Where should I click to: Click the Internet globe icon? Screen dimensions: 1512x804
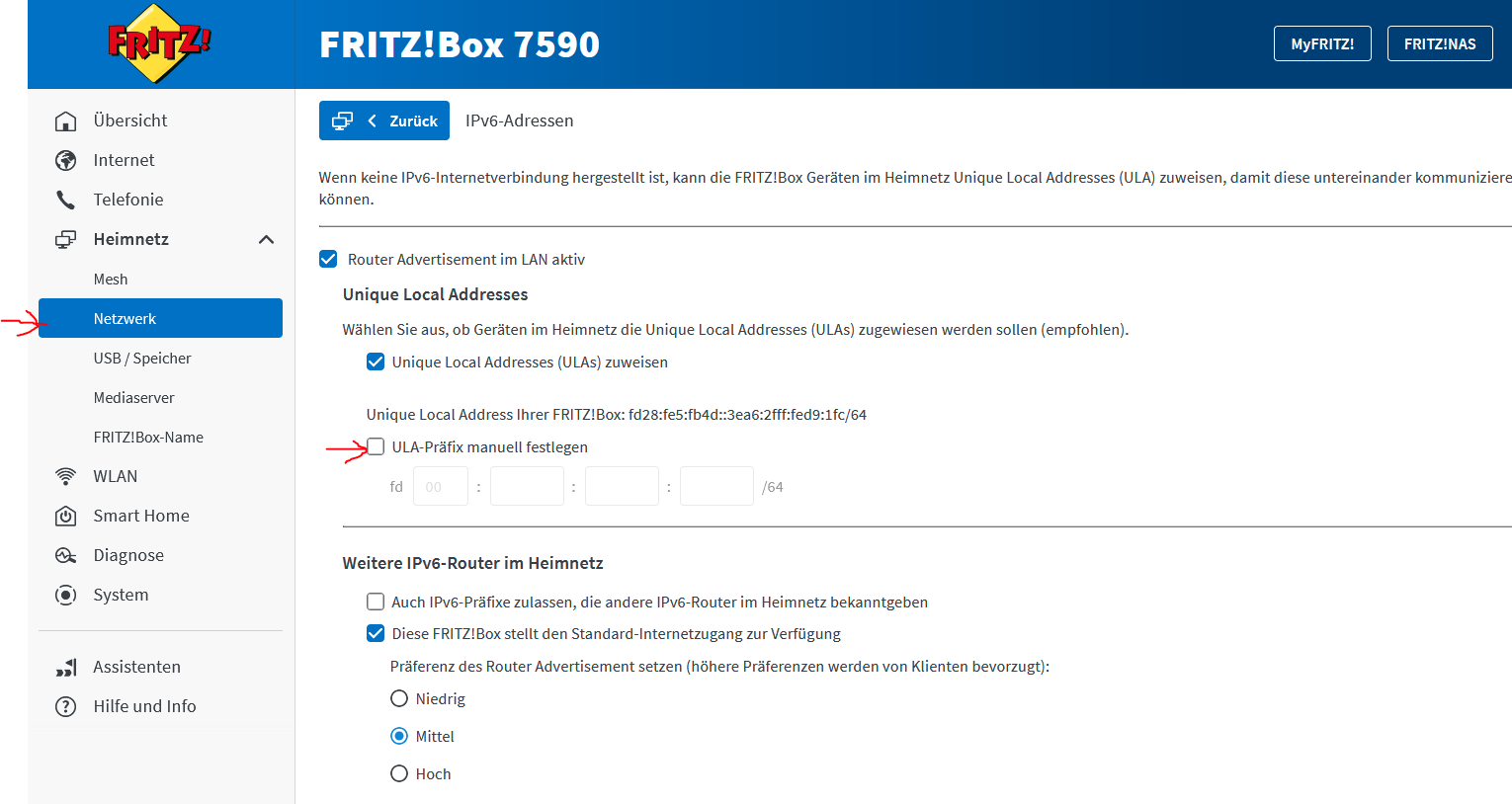[x=65, y=160]
